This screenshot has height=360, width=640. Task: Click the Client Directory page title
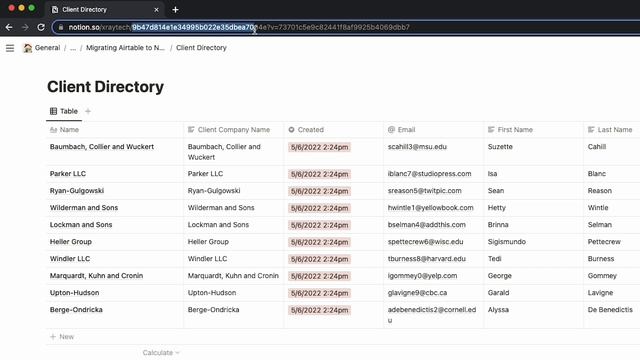point(105,87)
